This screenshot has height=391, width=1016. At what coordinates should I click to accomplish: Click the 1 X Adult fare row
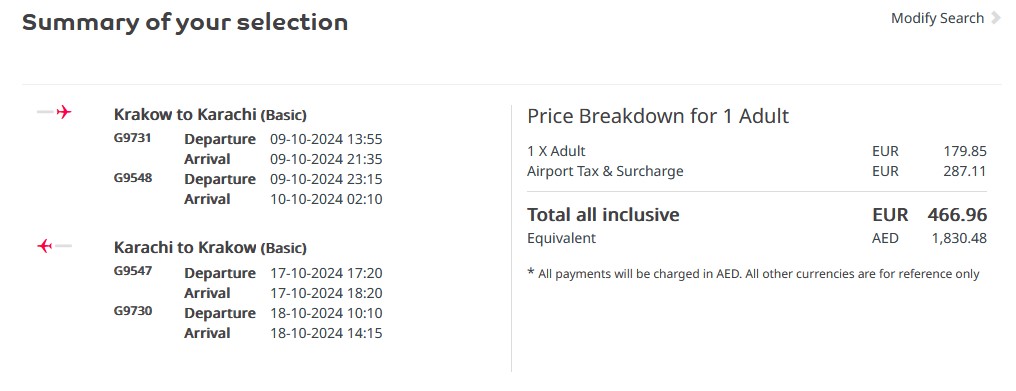pyautogui.click(x=757, y=152)
